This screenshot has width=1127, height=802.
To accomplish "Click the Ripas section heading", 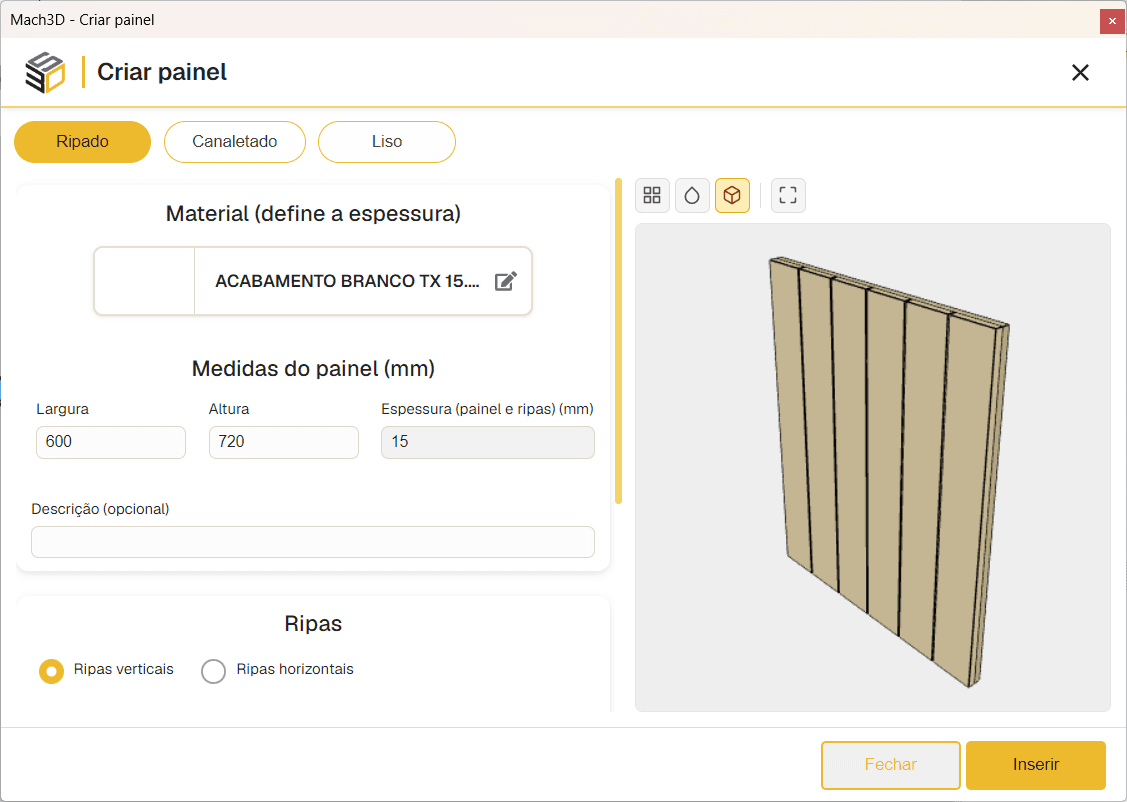I will [x=313, y=623].
